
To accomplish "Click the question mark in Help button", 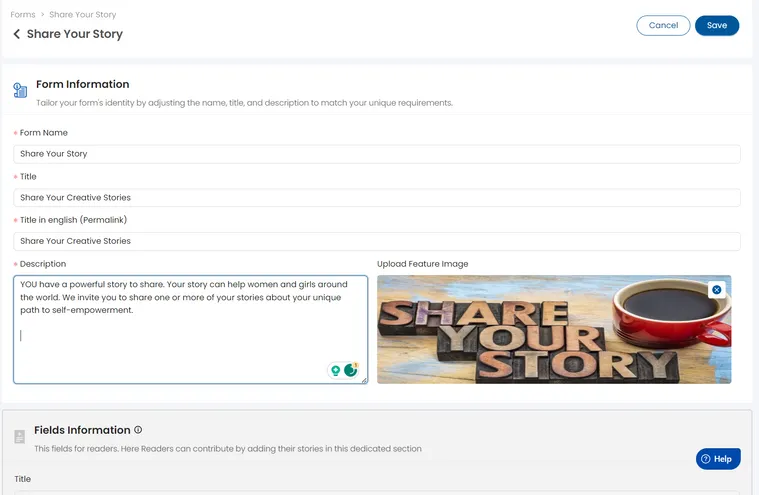I will click(706, 459).
